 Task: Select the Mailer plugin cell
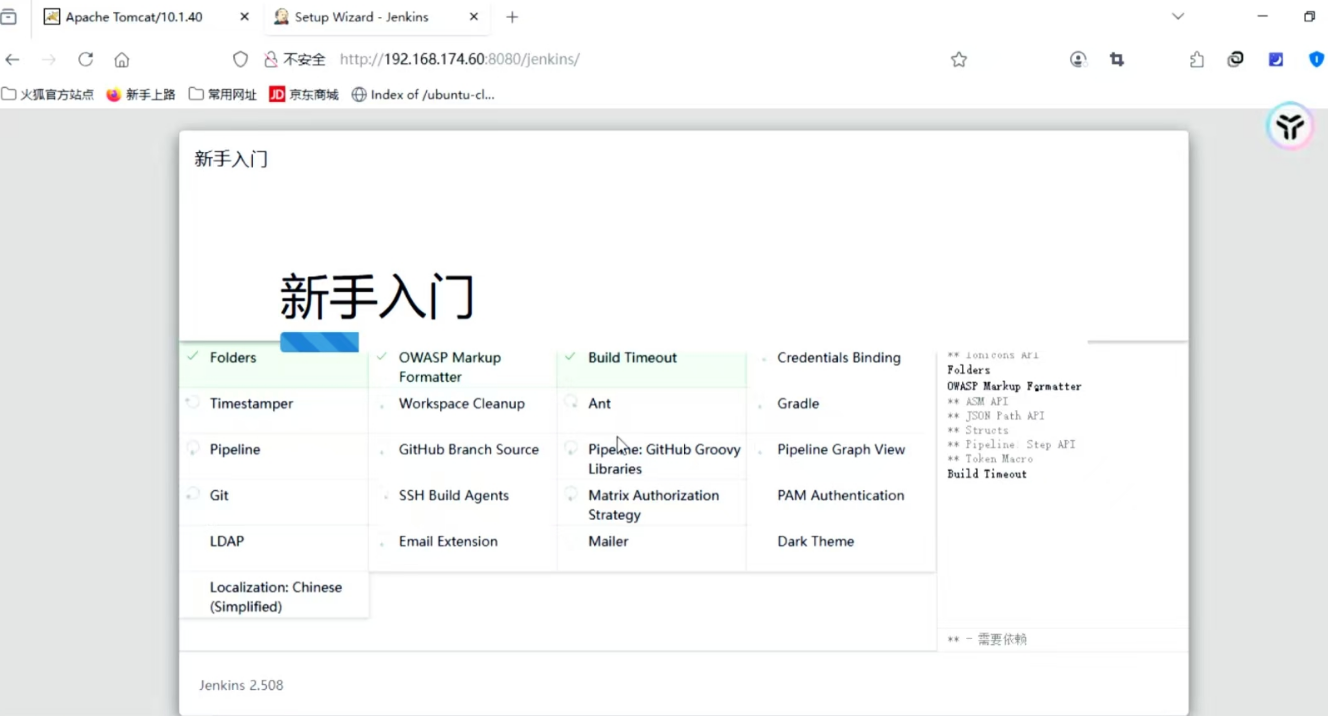click(652, 548)
